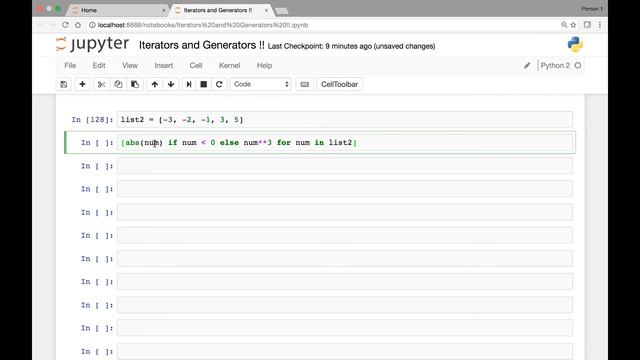The width and height of the screenshot is (640, 360).
Task: Run cell and select below icon
Action: coord(189,84)
